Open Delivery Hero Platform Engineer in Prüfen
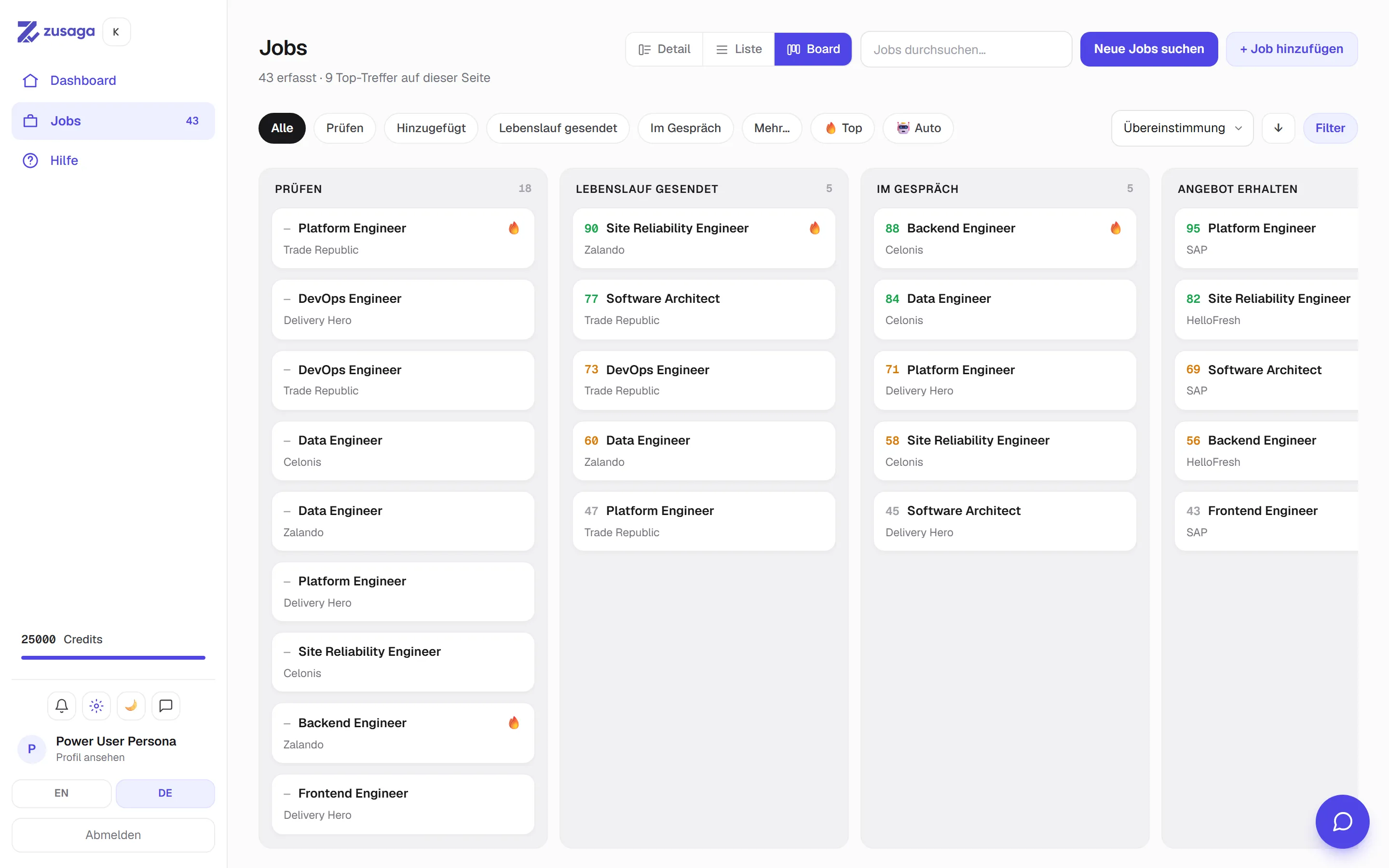The height and width of the screenshot is (868, 1389). 403,592
